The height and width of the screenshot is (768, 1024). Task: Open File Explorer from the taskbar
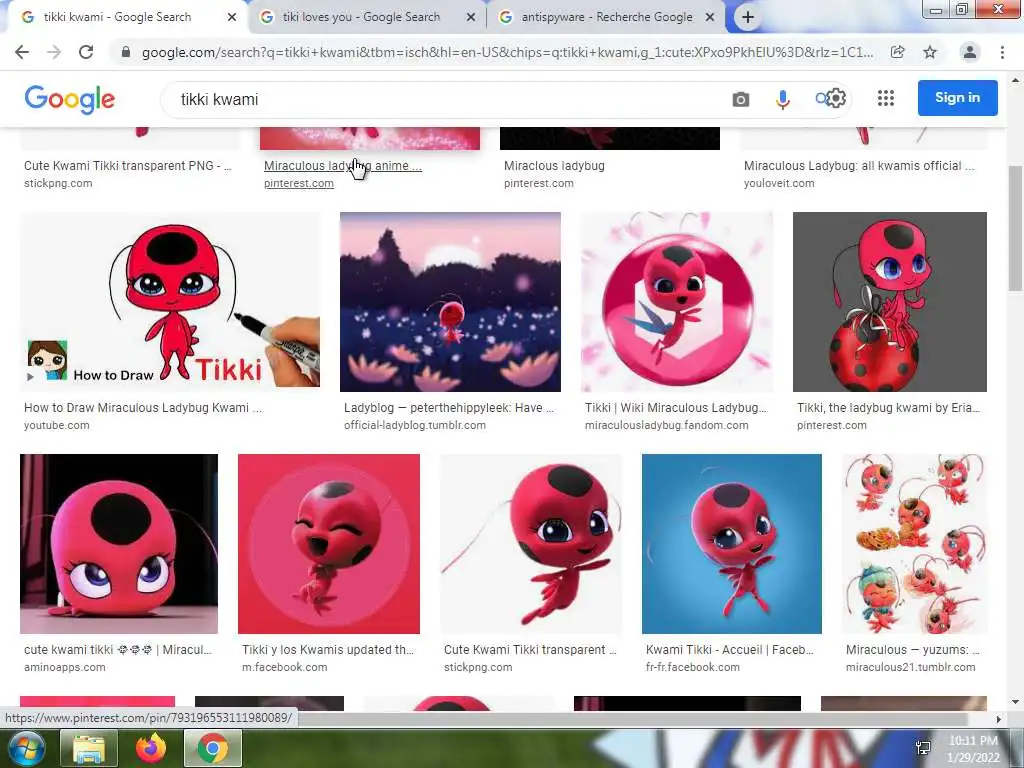pos(89,748)
